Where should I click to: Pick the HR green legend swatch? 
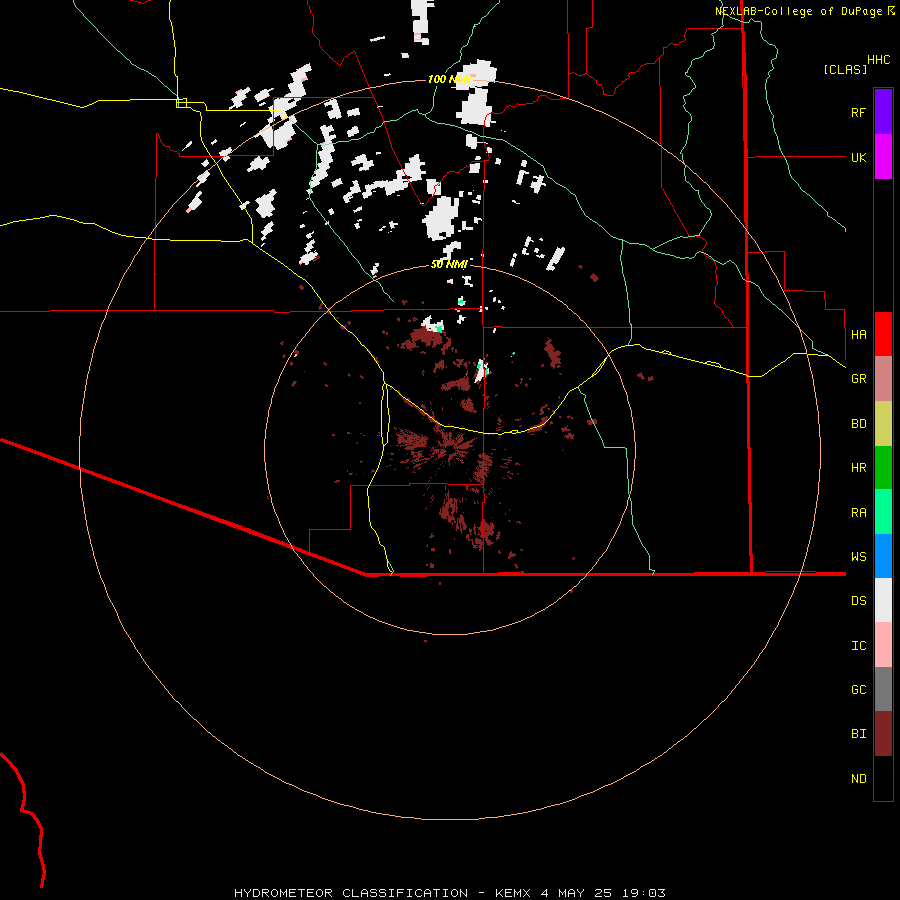883,468
